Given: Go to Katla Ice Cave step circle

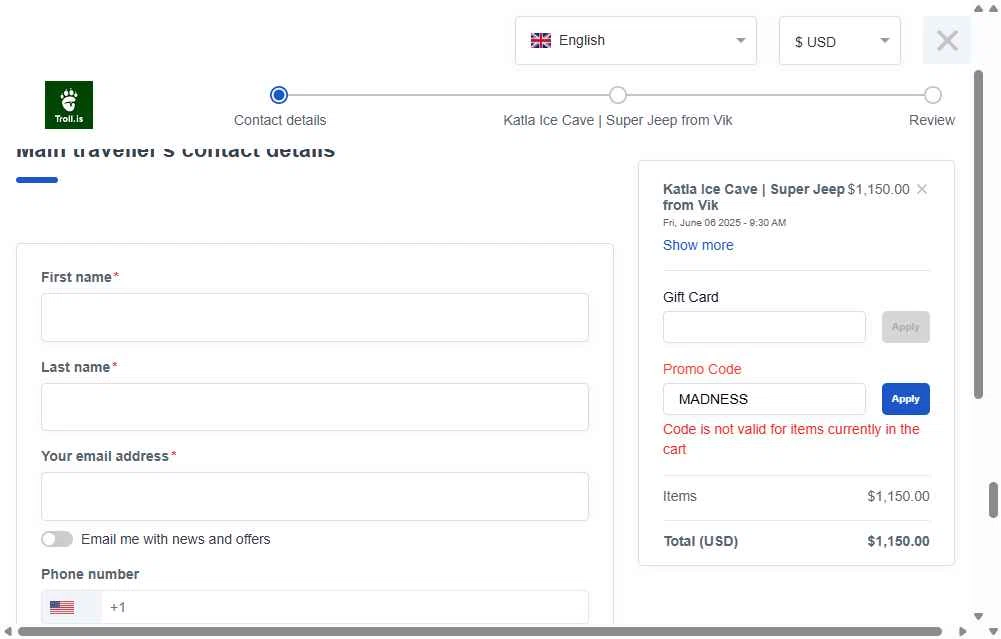Looking at the screenshot, I should (617, 95).
